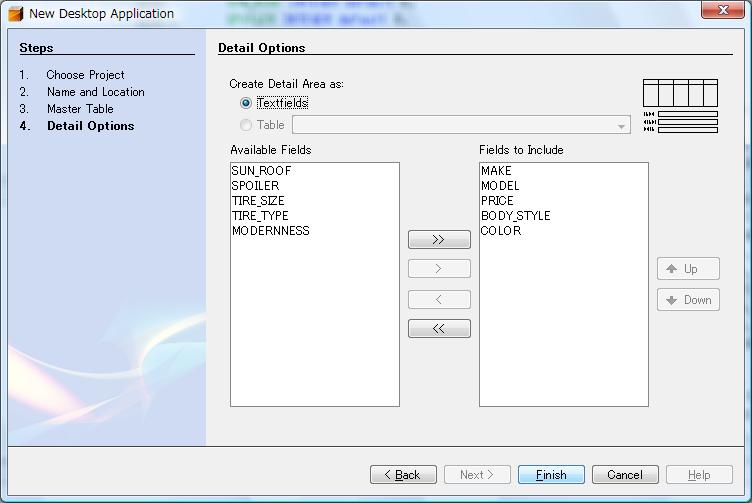Move field up with Up button
The width and height of the screenshot is (752, 503).
[x=688, y=269]
